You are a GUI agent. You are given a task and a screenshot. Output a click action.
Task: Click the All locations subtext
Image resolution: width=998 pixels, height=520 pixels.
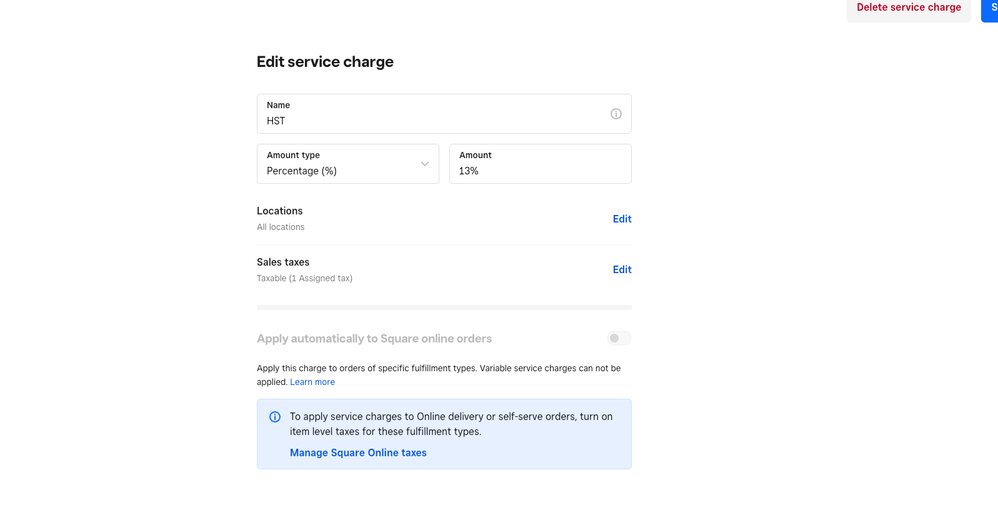[x=280, y=227]
